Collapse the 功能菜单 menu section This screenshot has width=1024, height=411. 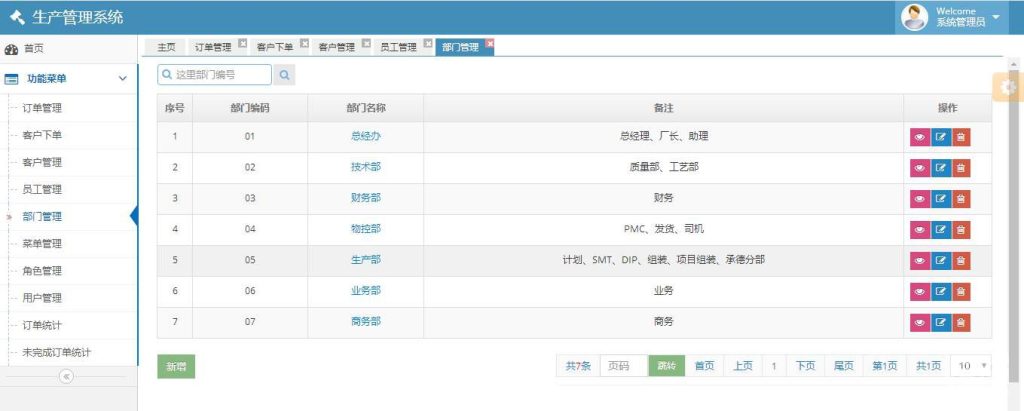(x=122, y=78)
